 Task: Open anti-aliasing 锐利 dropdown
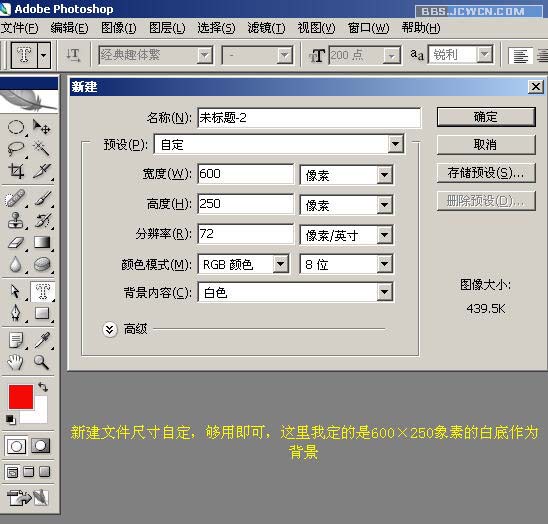coord(484,54)
